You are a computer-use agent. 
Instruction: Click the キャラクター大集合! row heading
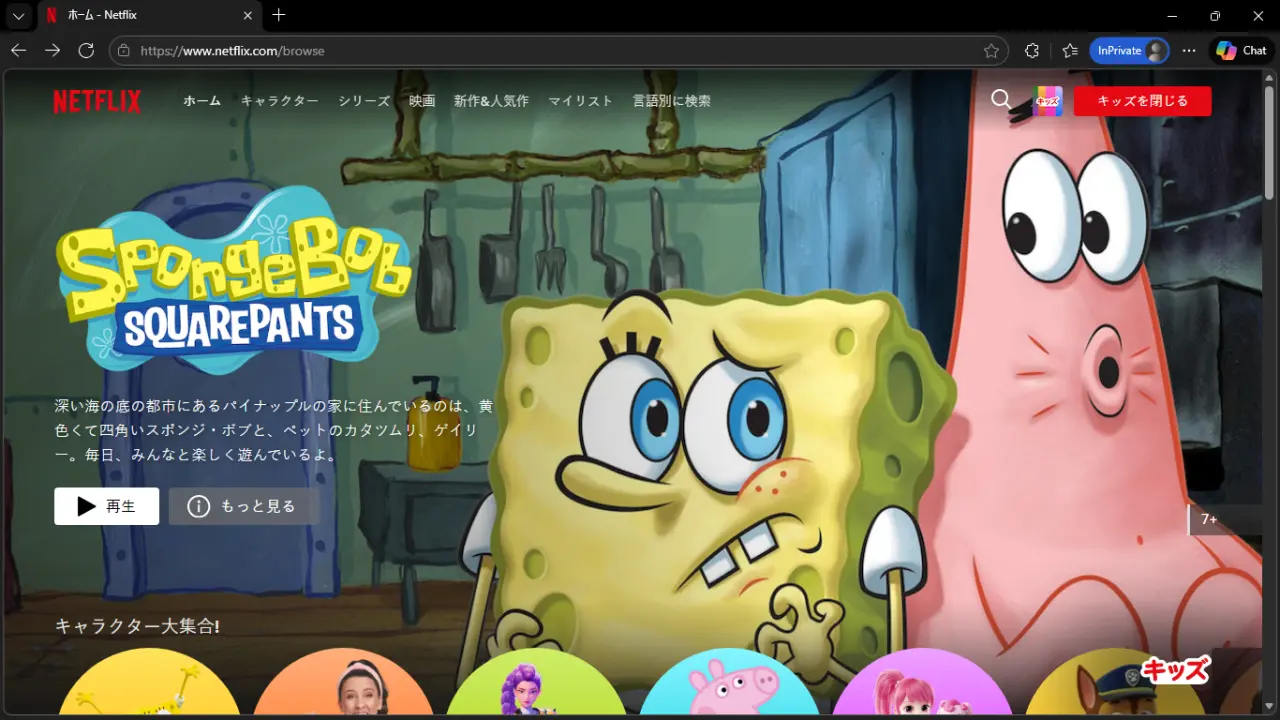[x=137, y=626]
